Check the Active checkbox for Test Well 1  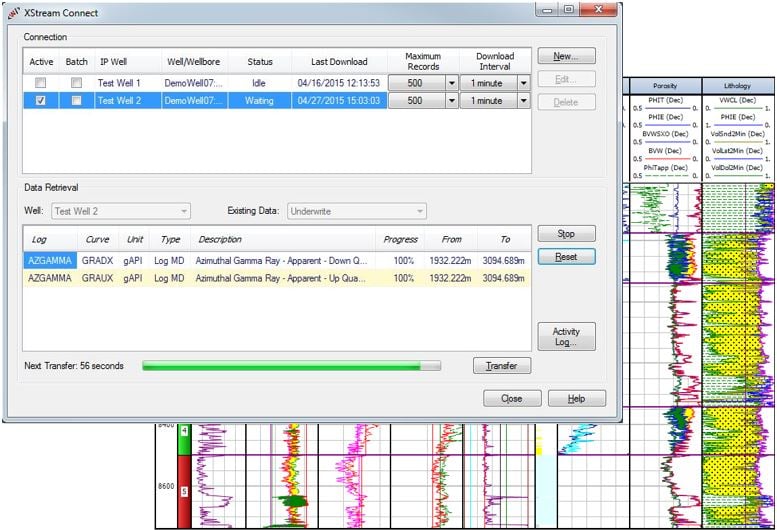coord(41,83)
